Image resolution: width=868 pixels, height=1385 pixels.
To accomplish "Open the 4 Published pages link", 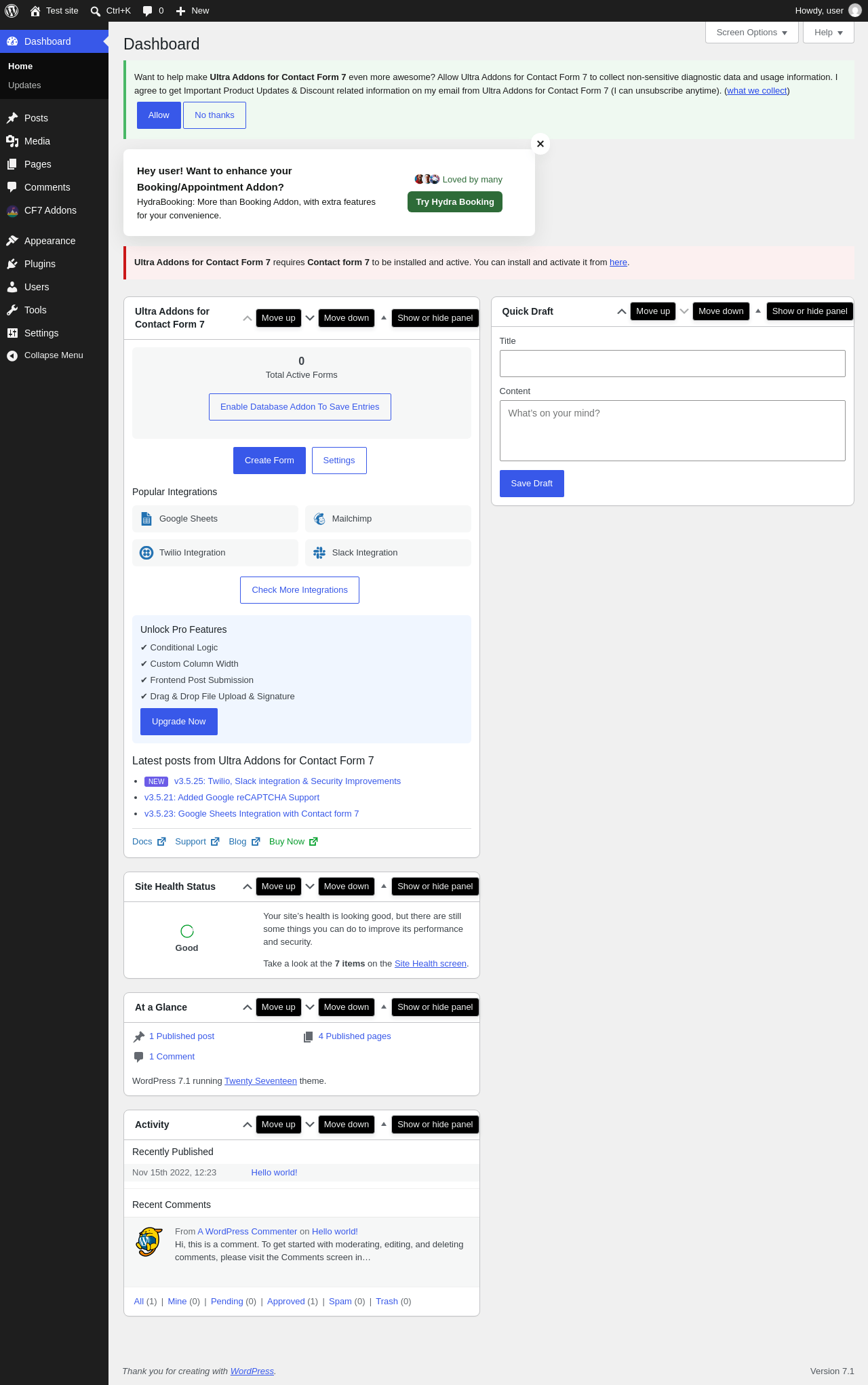I will (355, 1036).
